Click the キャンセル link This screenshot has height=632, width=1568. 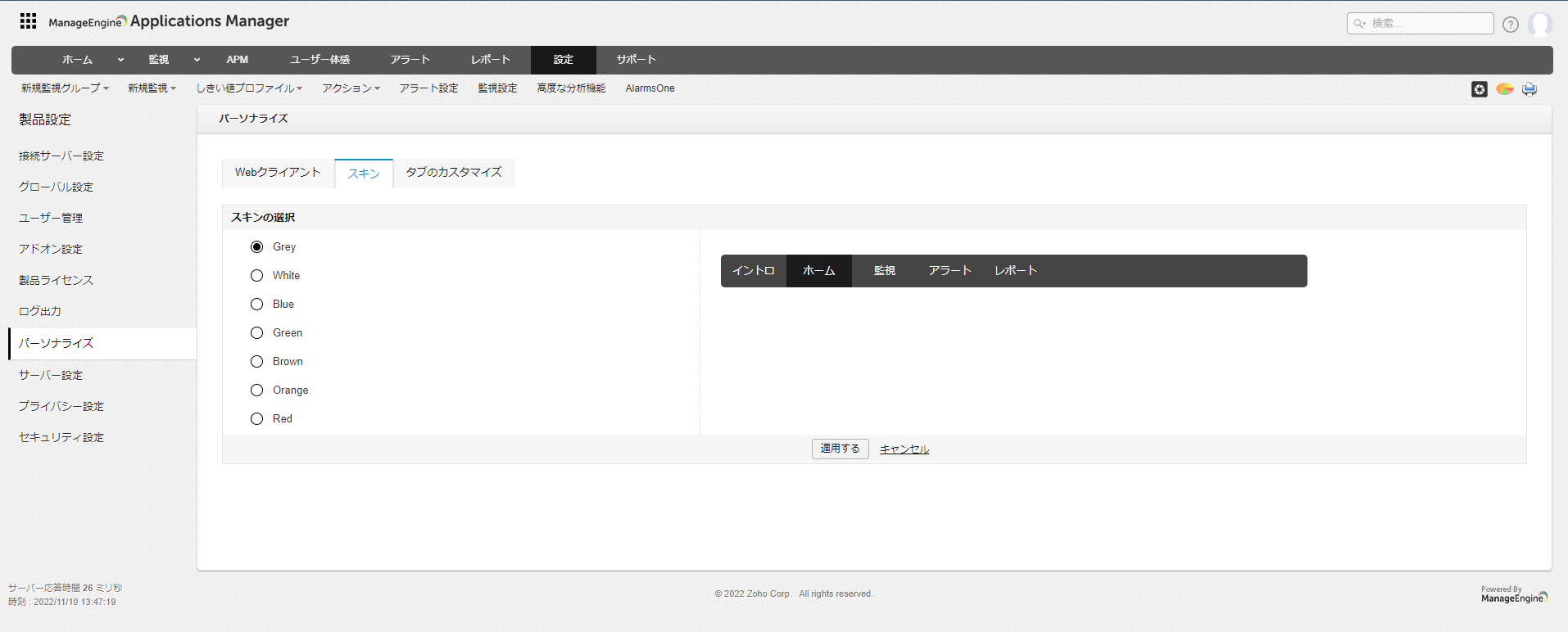904,449
